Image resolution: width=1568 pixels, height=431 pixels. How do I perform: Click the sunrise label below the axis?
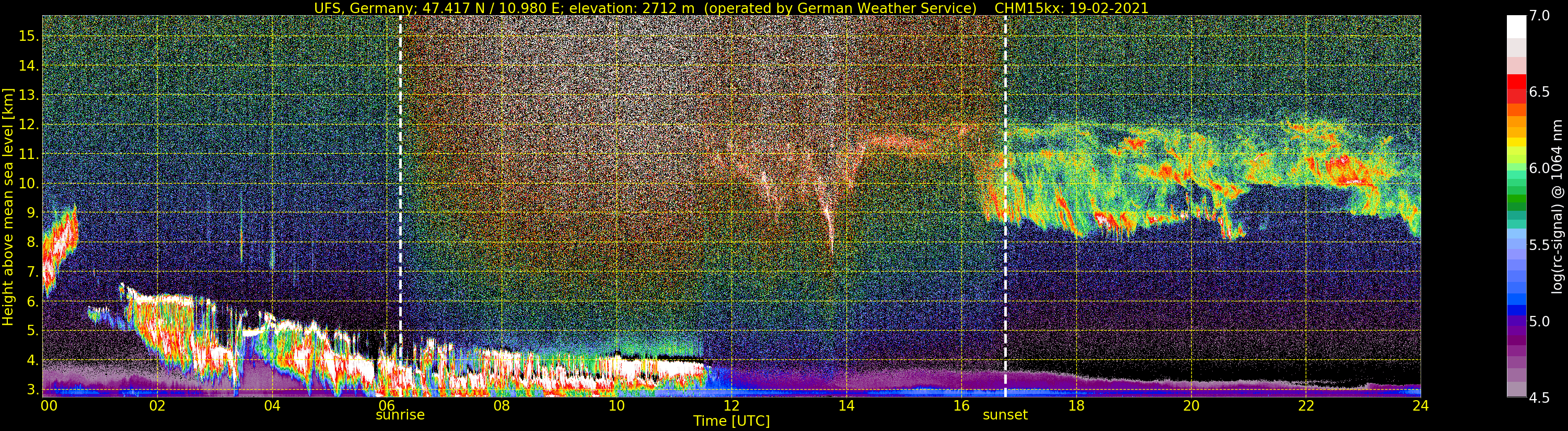(x=400, y=415)
